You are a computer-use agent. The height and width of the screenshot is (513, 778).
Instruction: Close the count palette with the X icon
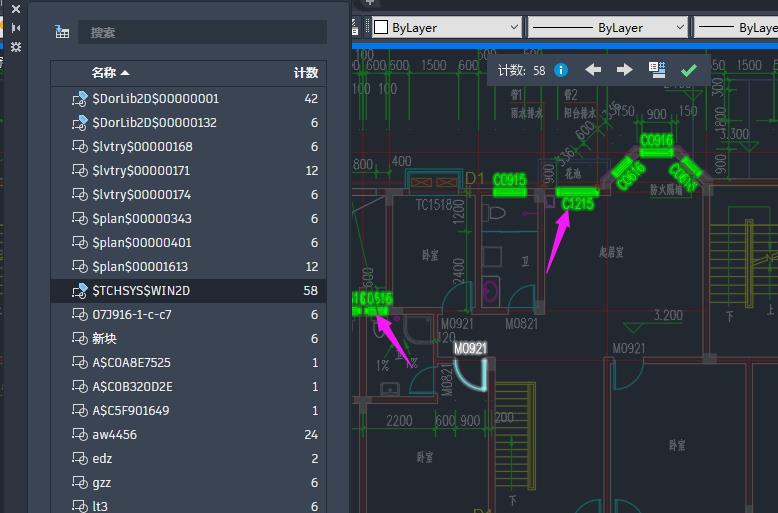[x=16, y=9]
